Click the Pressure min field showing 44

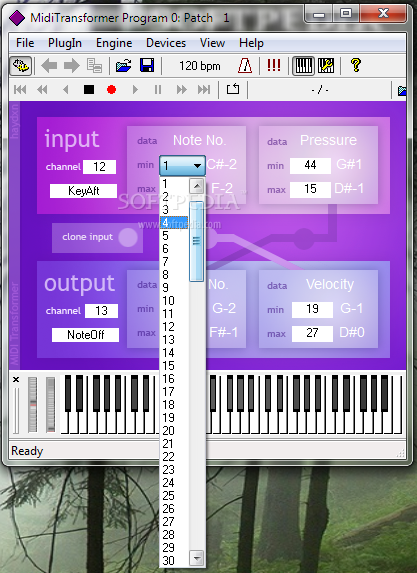coord(310,166)
